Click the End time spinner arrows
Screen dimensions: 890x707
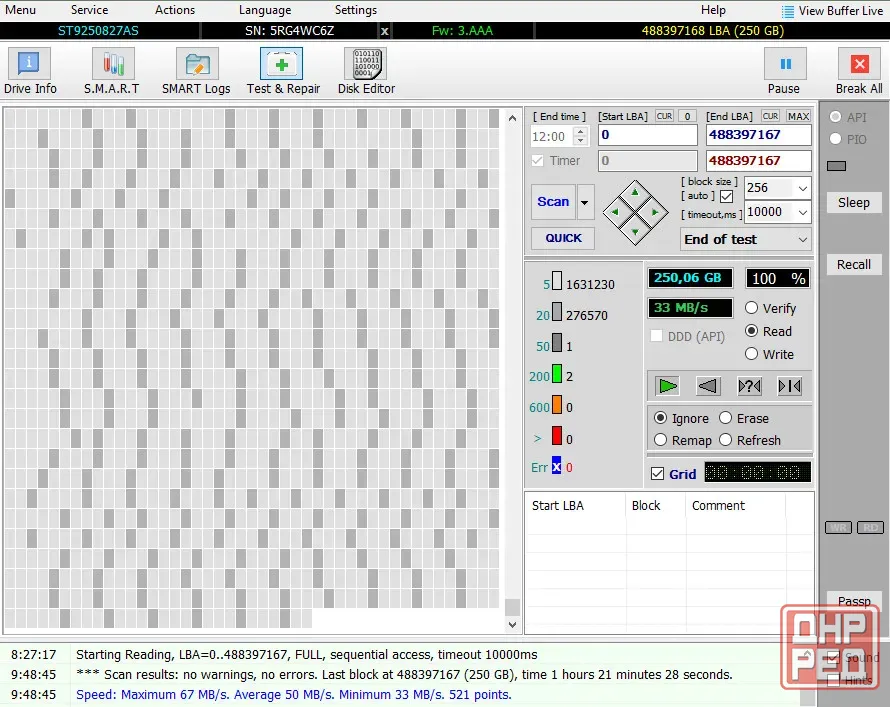(x=581, y=136)
